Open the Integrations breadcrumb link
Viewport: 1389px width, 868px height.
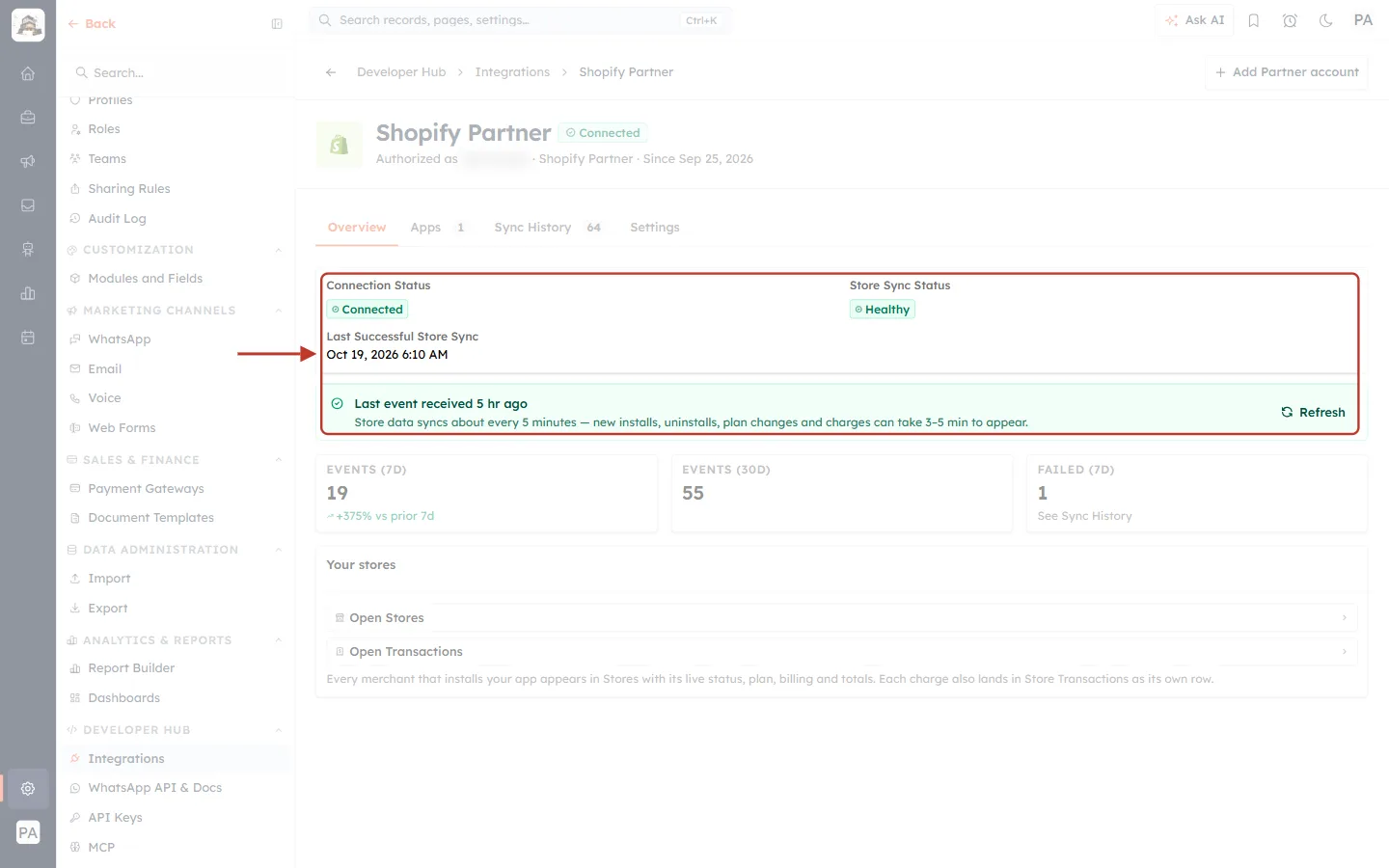pyautogui.click(x=512, y=72)
